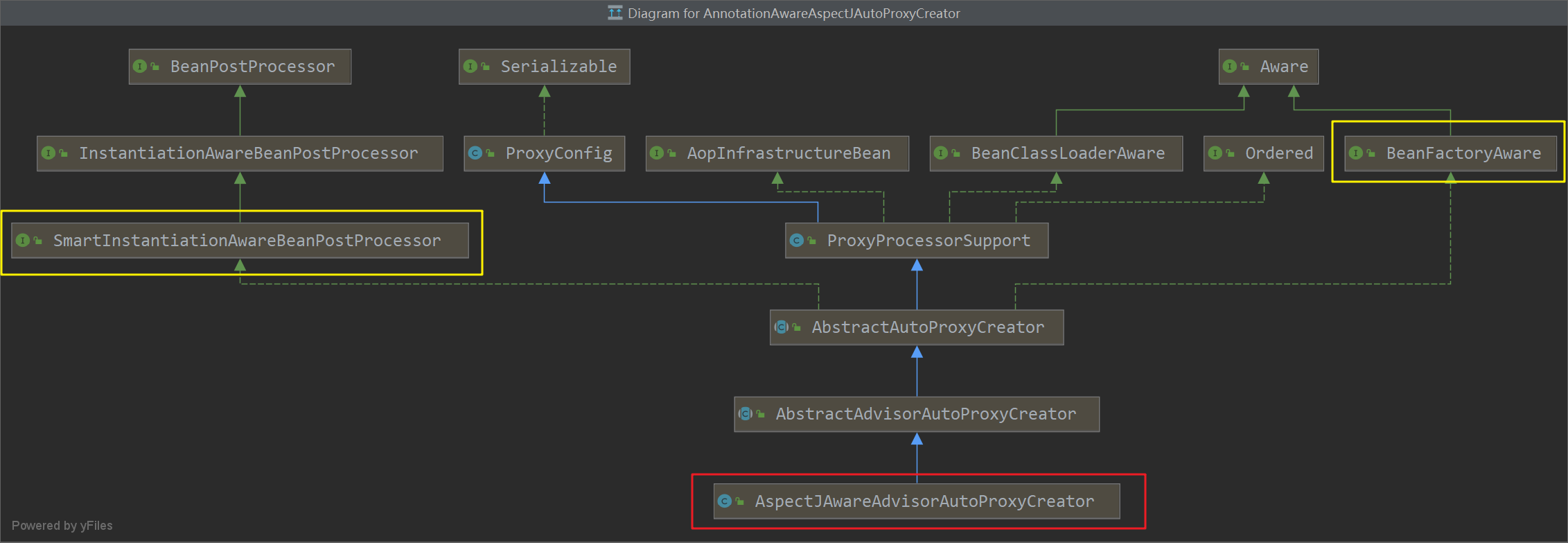This screenshot has width=1568, height=543.
Task: Click class icon on AspectJAwareAdvisorAutoProxyCreator
Action: pos(725,501)
